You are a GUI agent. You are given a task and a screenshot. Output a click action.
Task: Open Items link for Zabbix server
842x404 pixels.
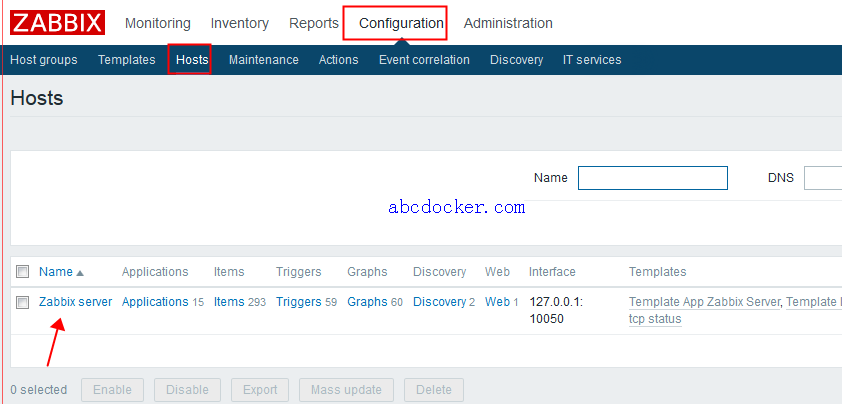point(229,302)
